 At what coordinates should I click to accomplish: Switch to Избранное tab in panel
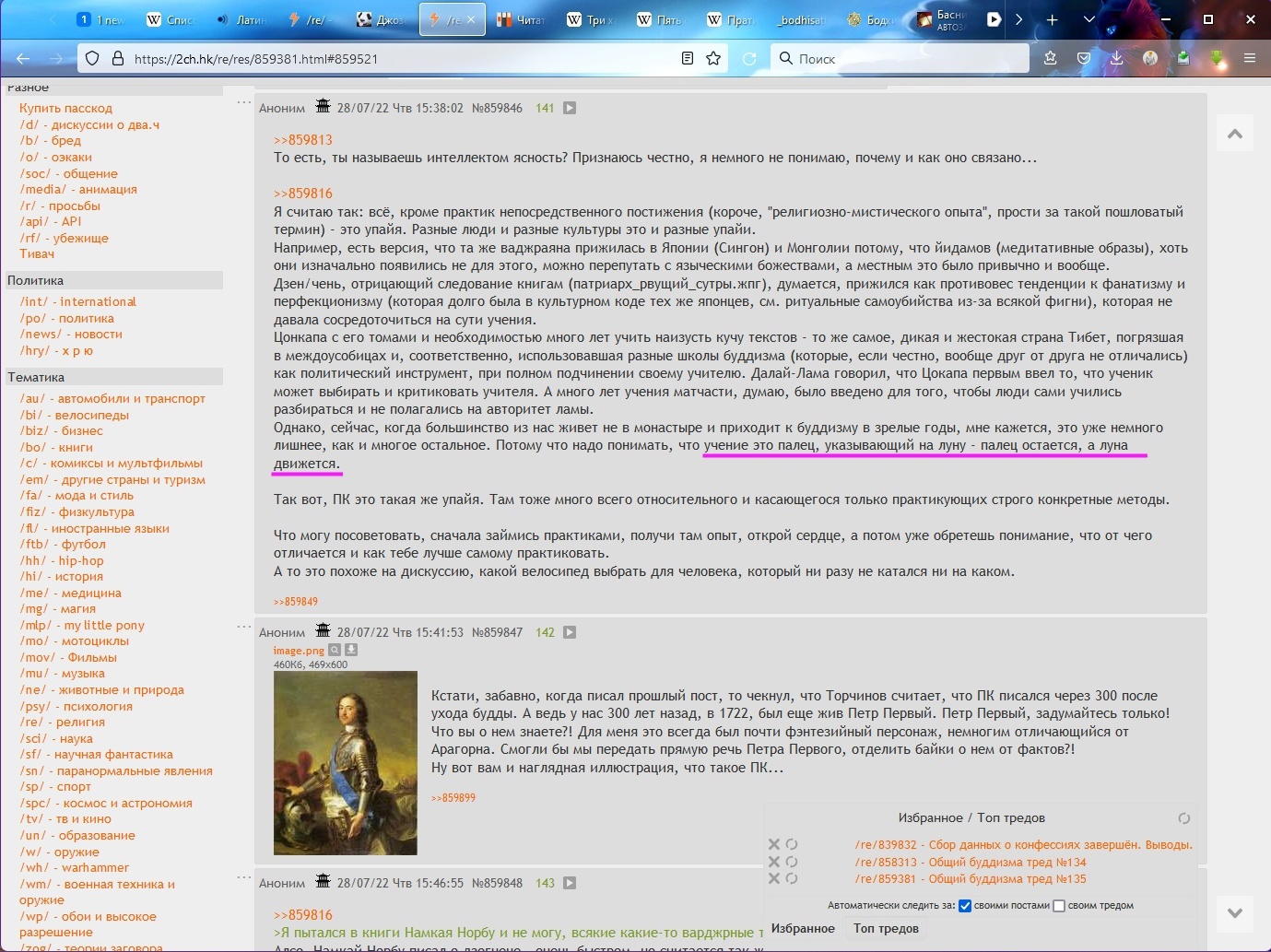point(803,928)
